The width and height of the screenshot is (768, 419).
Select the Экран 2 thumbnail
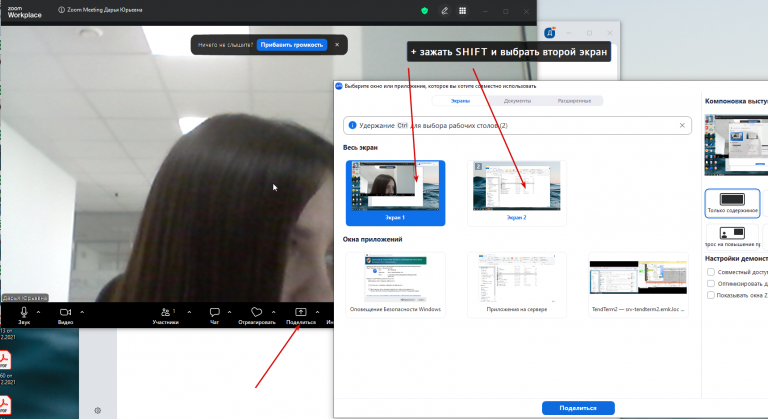pos(517,193)
